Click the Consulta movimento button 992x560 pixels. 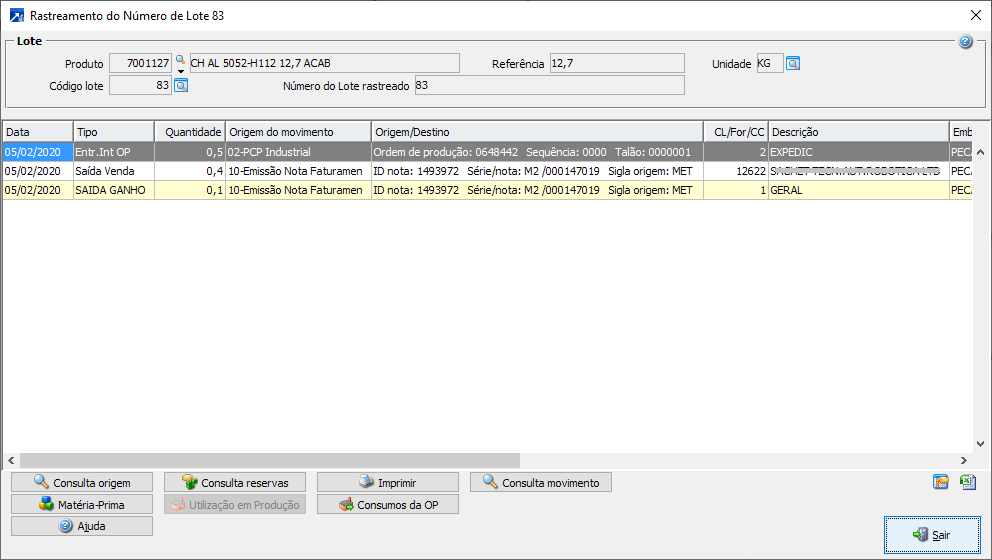(x=541, y=482)
